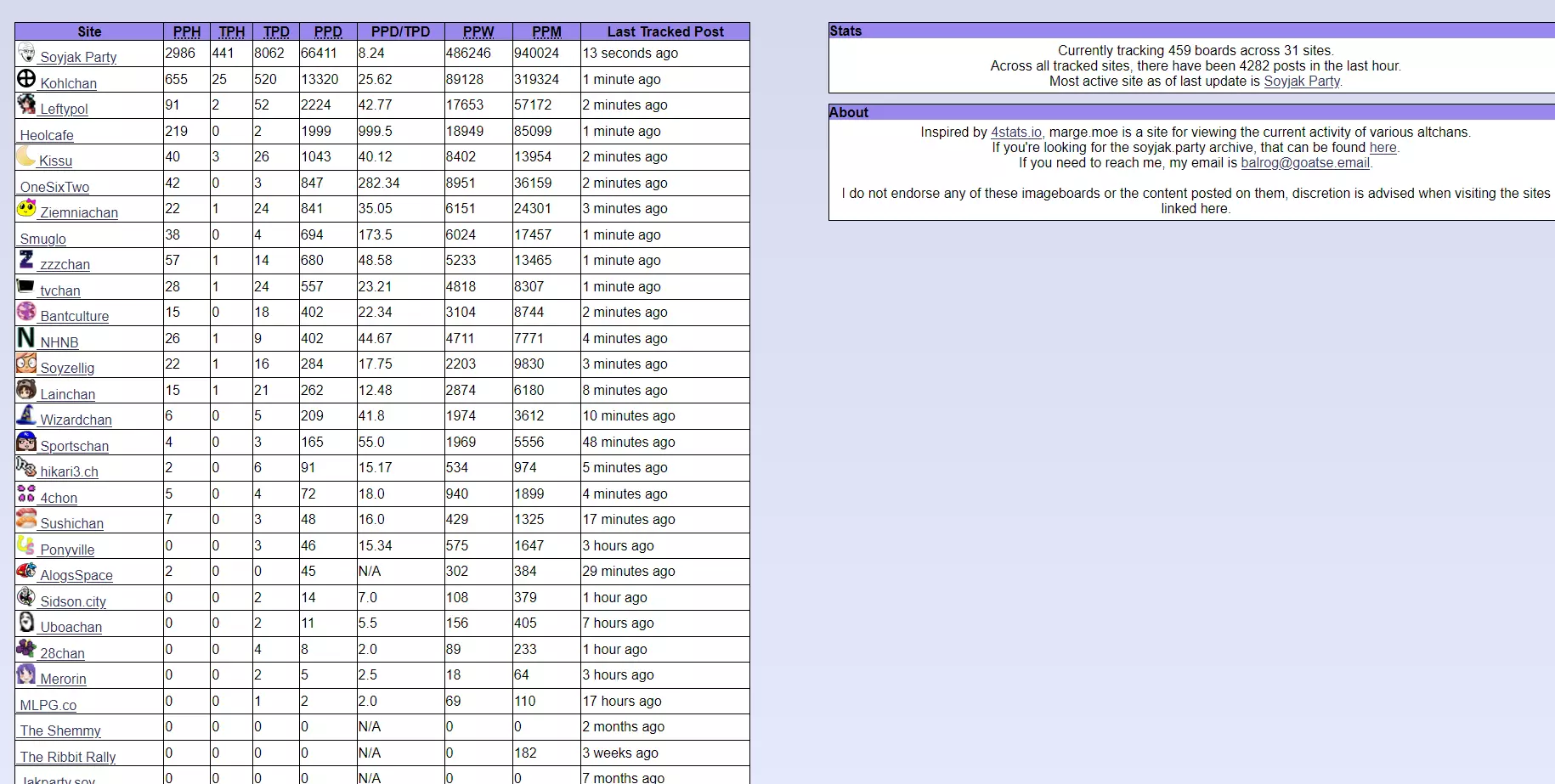
Task: Sort table by PPH column header
Action: coord(187,31)
